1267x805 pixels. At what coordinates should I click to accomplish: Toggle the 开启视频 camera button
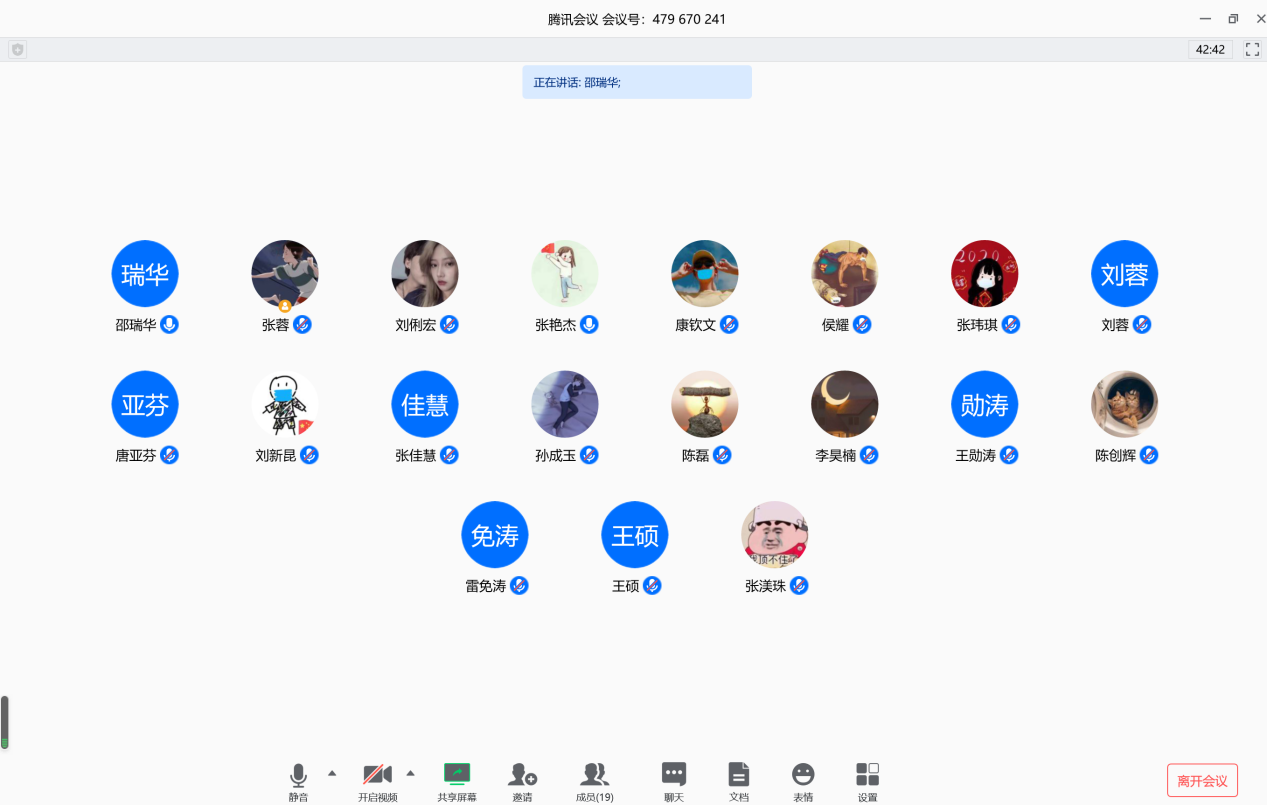point(377,775)
